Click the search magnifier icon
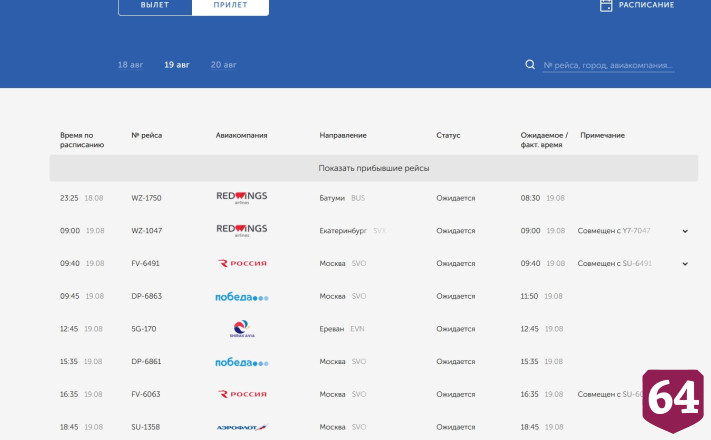This screenshot has height=440, width=711. point(530,65)
